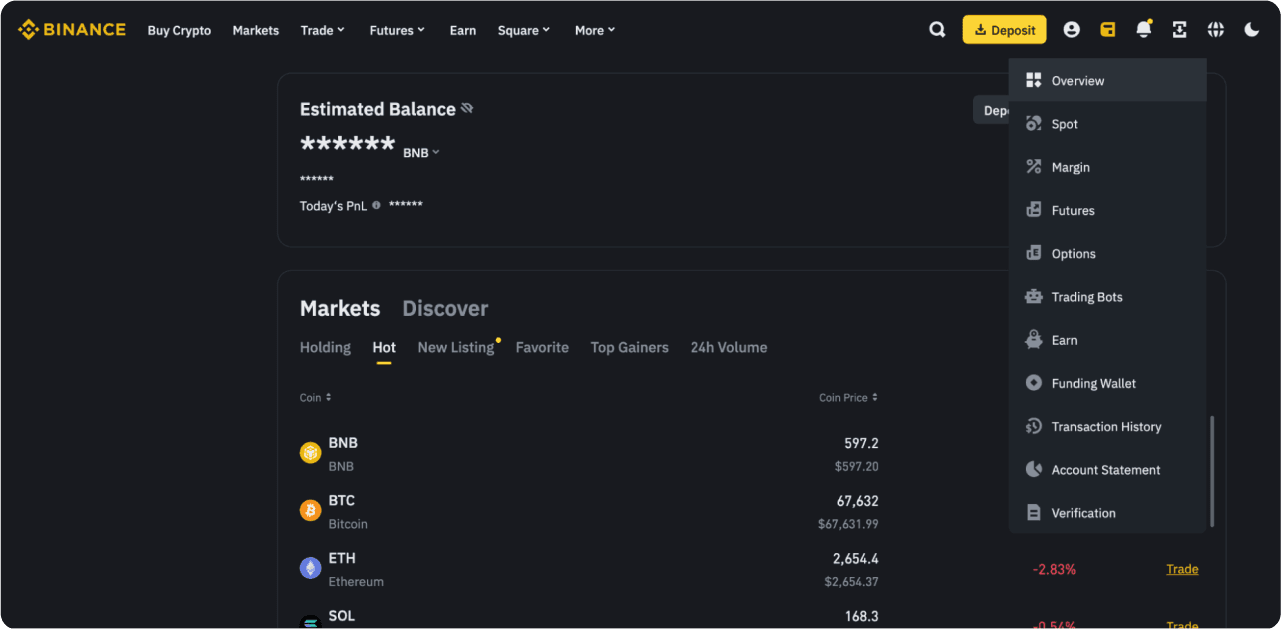Click the Spot wallet icon
This screenshot has width=1281, height=630.
point(1034,124)
